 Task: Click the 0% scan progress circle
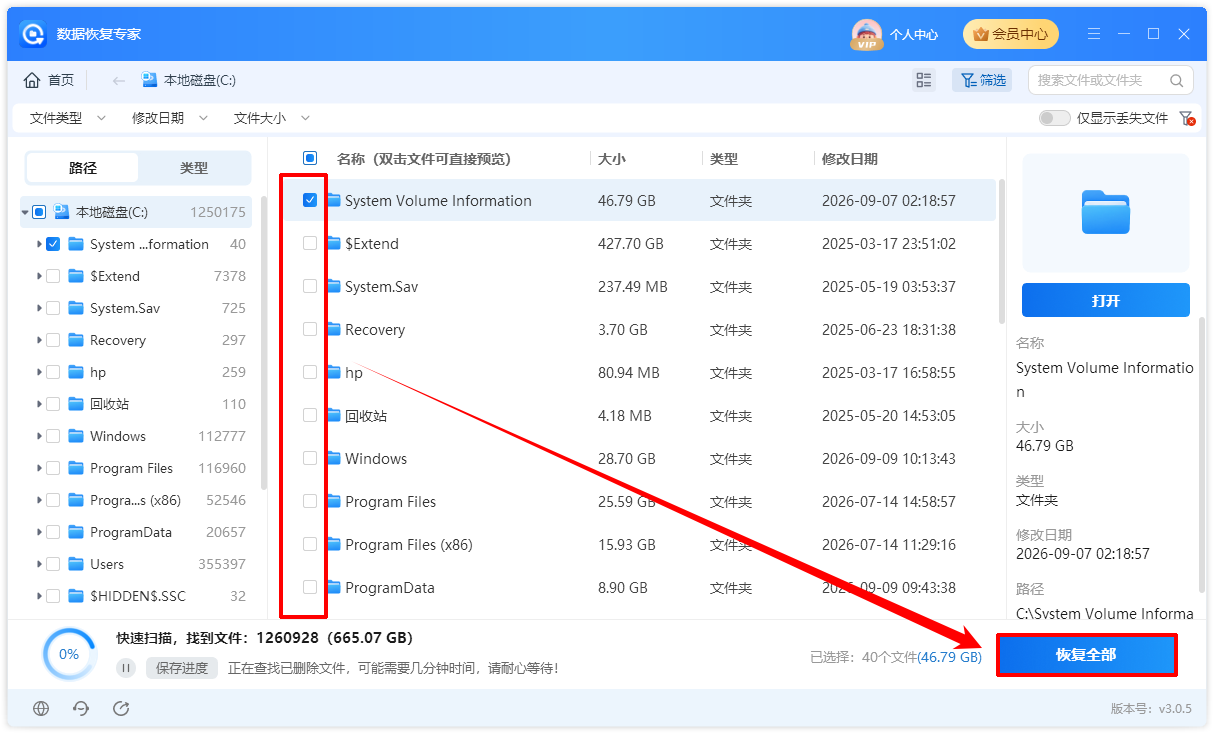69,654
